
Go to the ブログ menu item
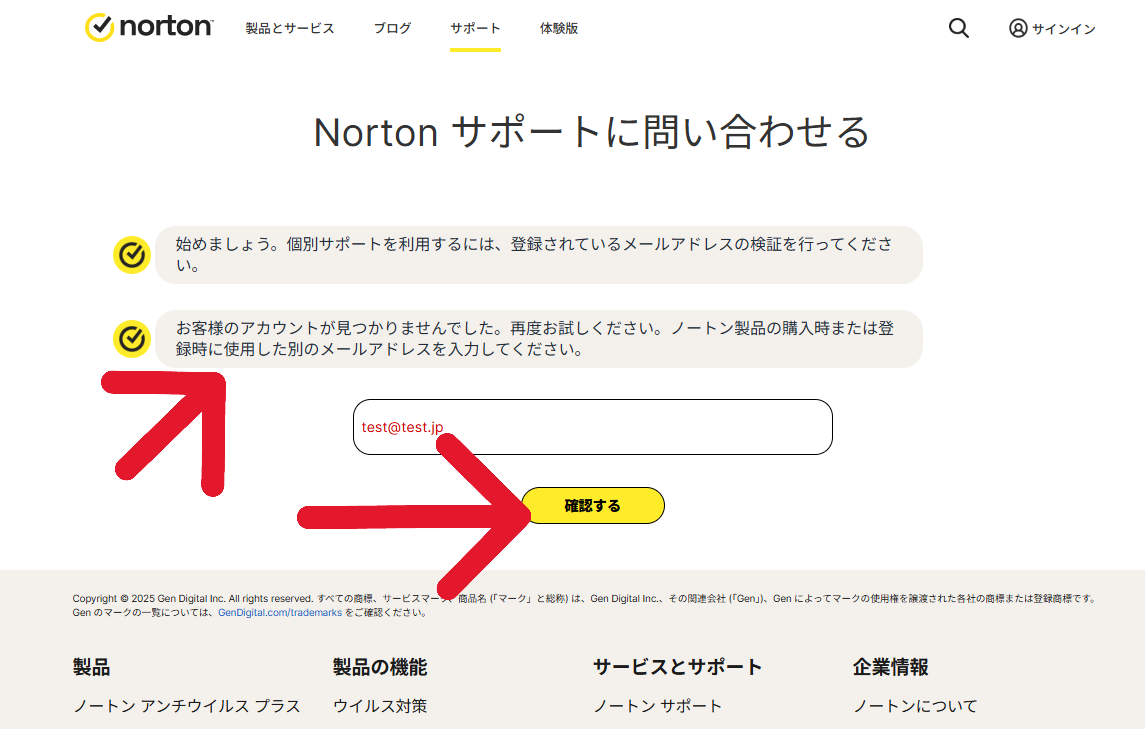tap(392, 28)
